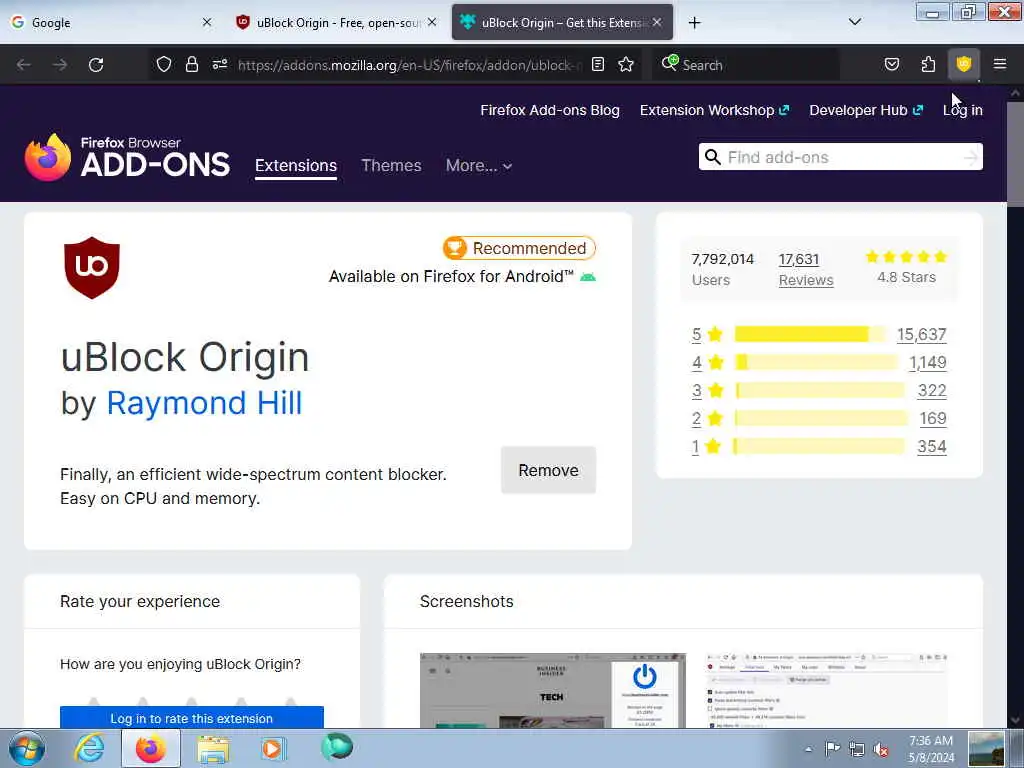1024x768 pixels.
Task: Open the first screenshot thumbnail
Action: coord(552,690)
